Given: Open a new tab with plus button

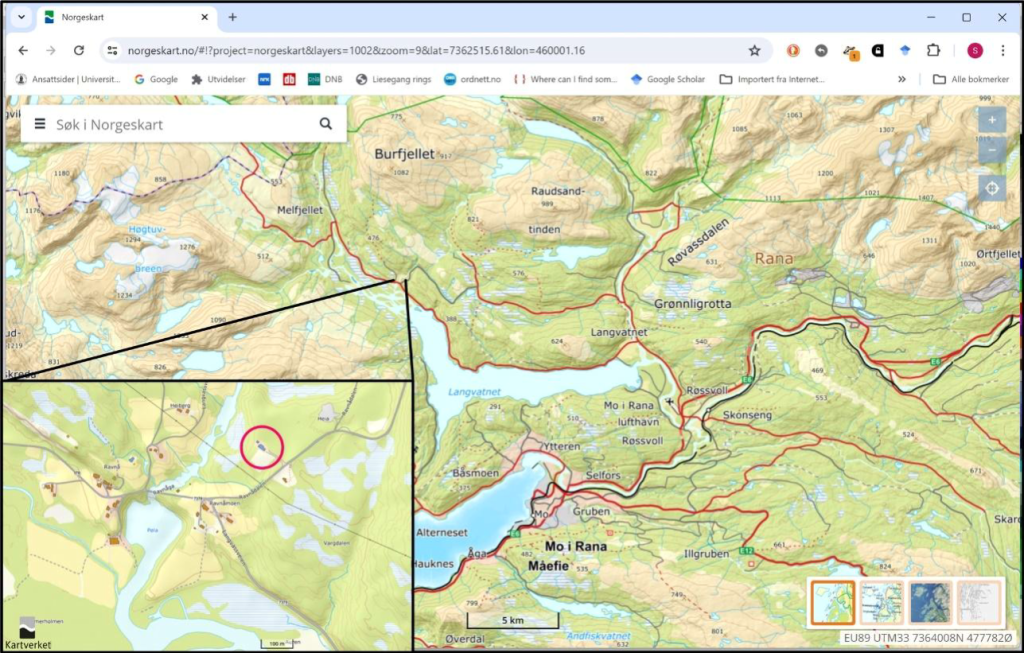Looking at the screenshot, I should click(233, 17).
